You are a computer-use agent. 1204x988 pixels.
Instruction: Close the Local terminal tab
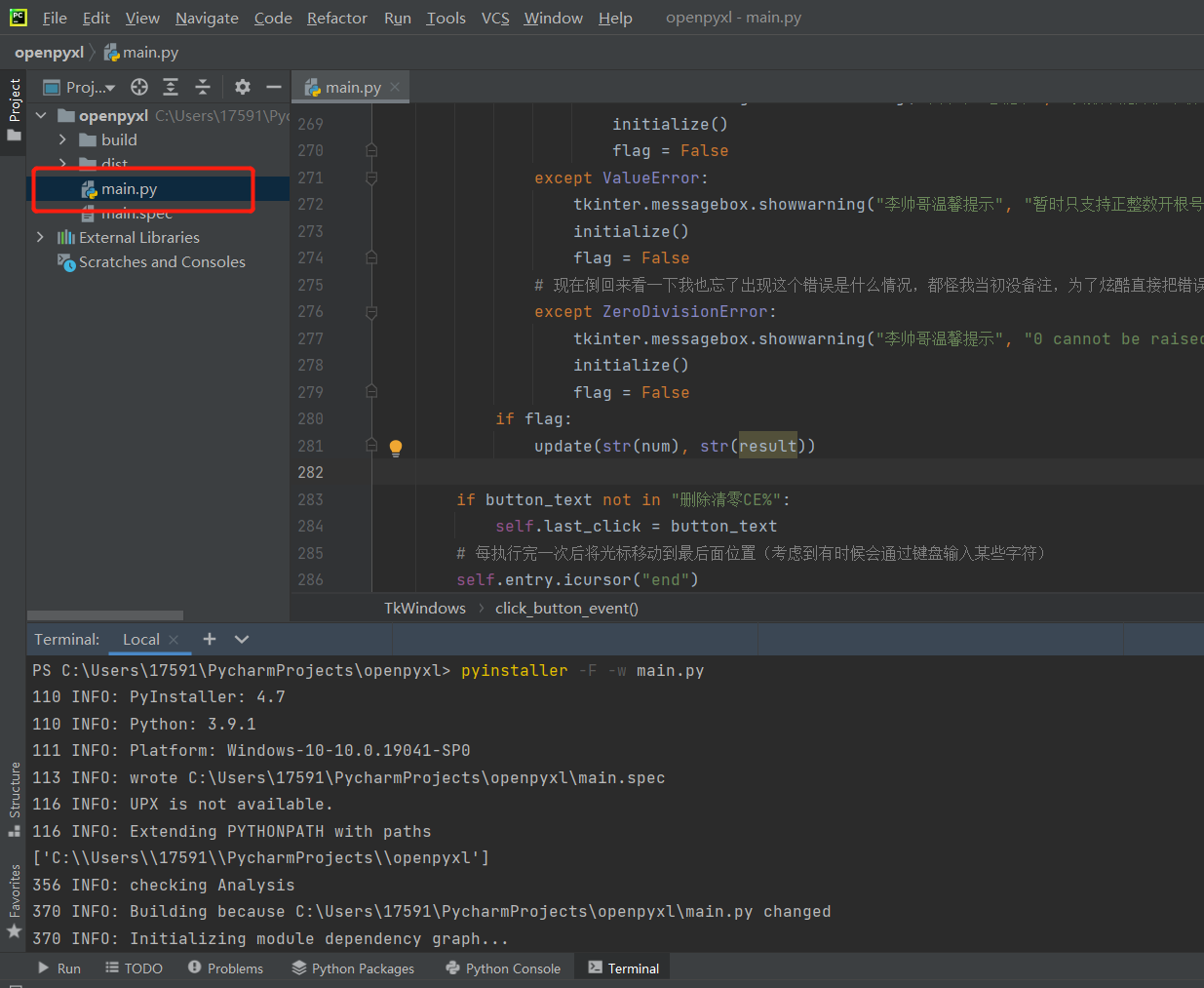[174, 639]
